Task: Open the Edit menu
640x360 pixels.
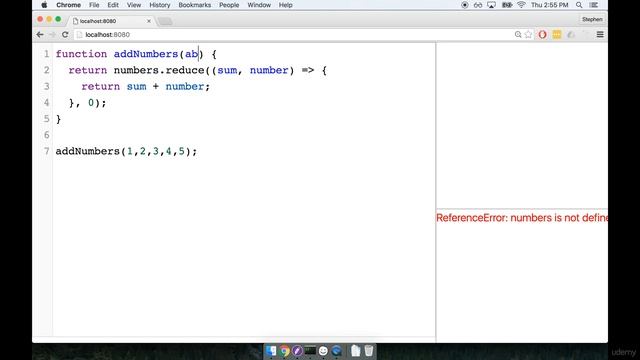Action: pos(113,5)
